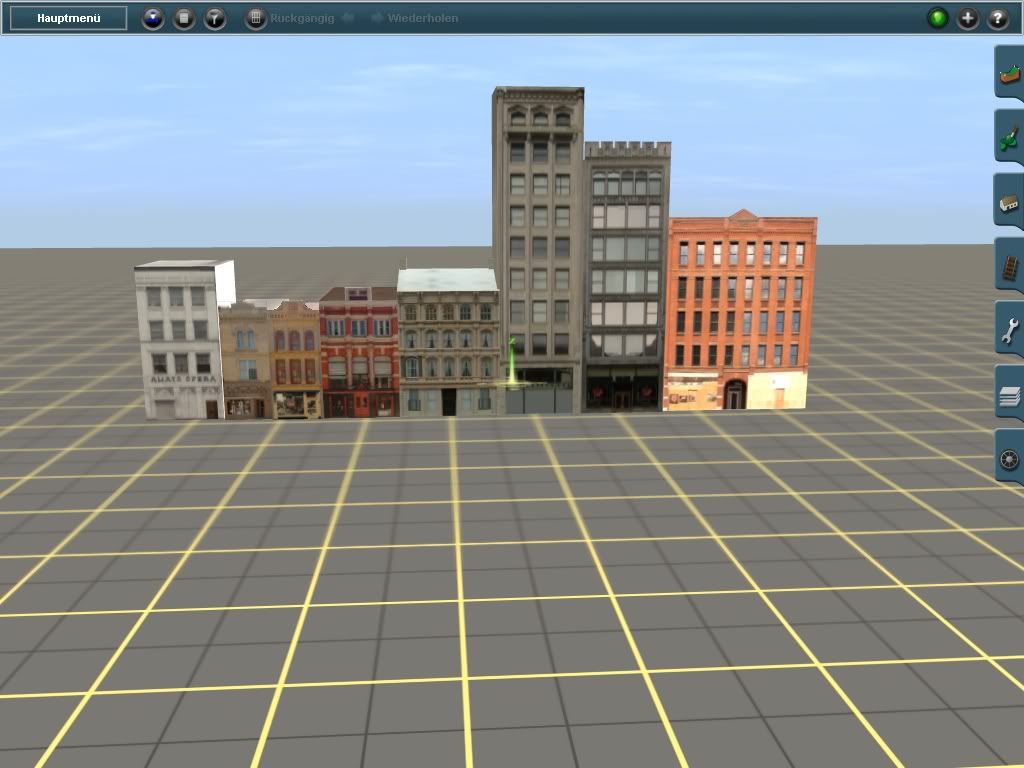The width and height of the screenshot is (1024, 768).
Task: Select the white Opera building
Action: point(180,340)
